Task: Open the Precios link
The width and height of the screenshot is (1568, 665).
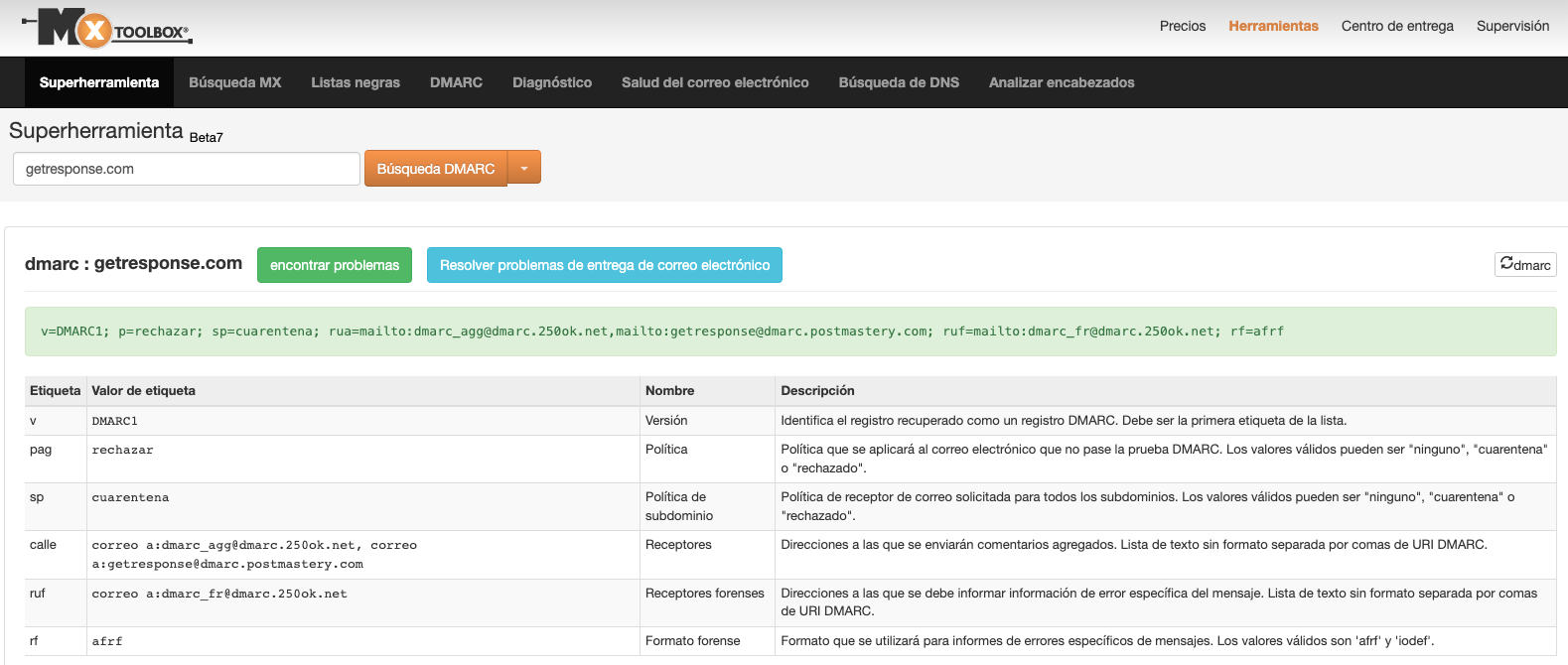Action: 1183,26
